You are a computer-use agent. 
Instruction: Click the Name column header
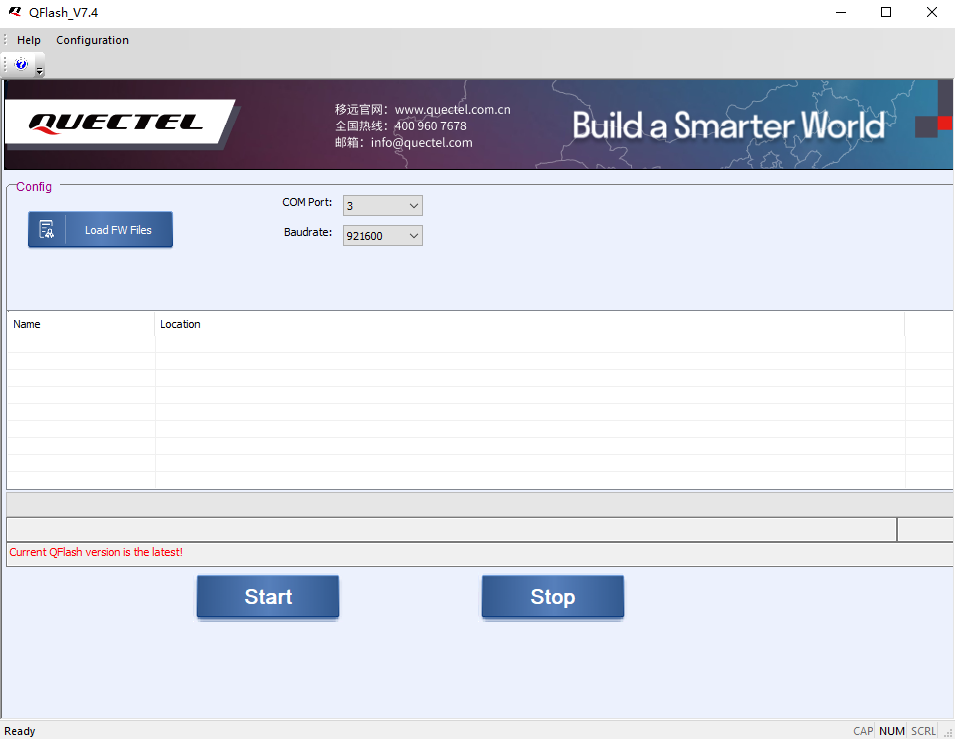pos(81,324)
